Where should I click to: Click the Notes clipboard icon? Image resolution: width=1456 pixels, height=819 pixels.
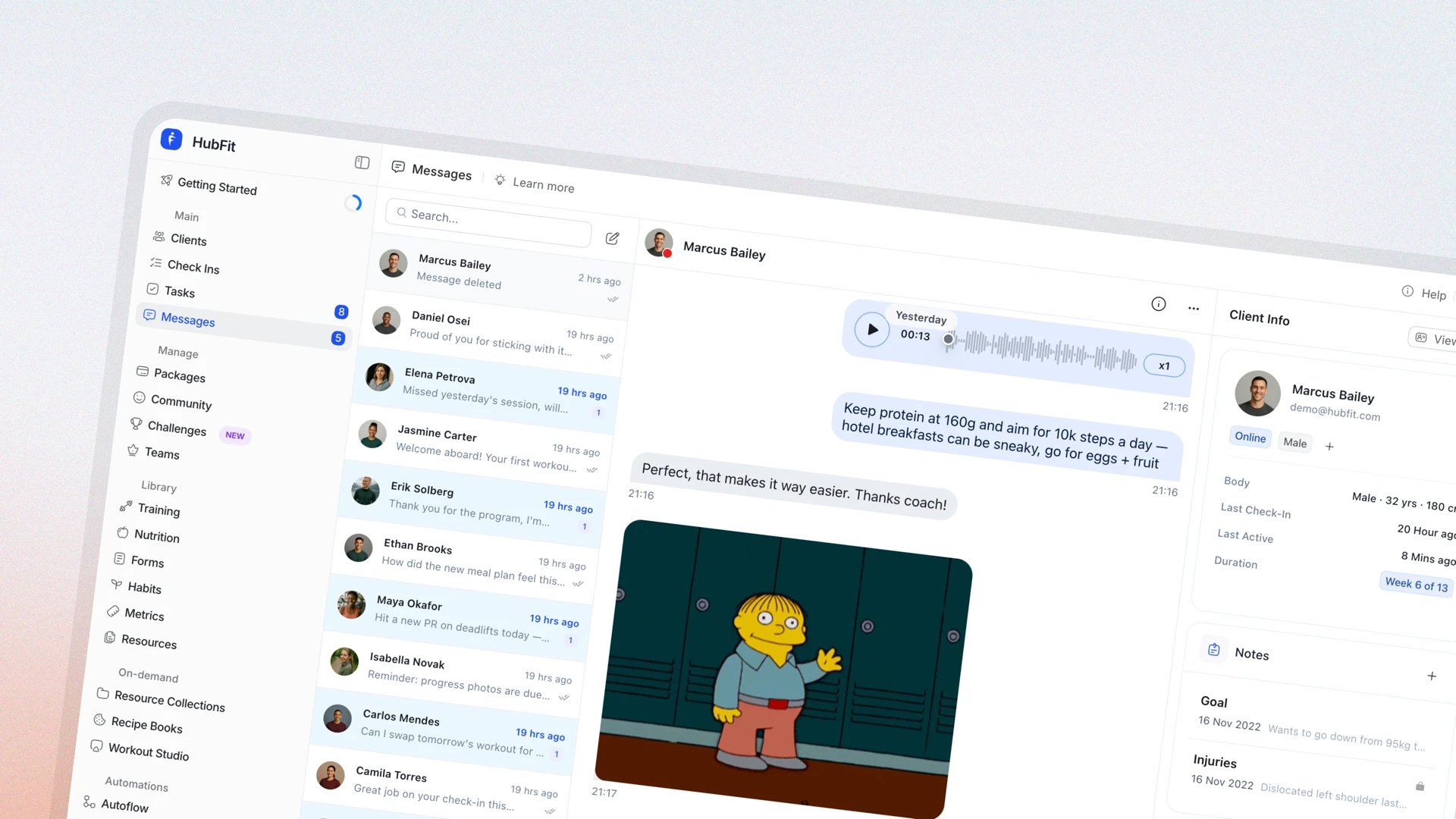[x=1213, y=649]
